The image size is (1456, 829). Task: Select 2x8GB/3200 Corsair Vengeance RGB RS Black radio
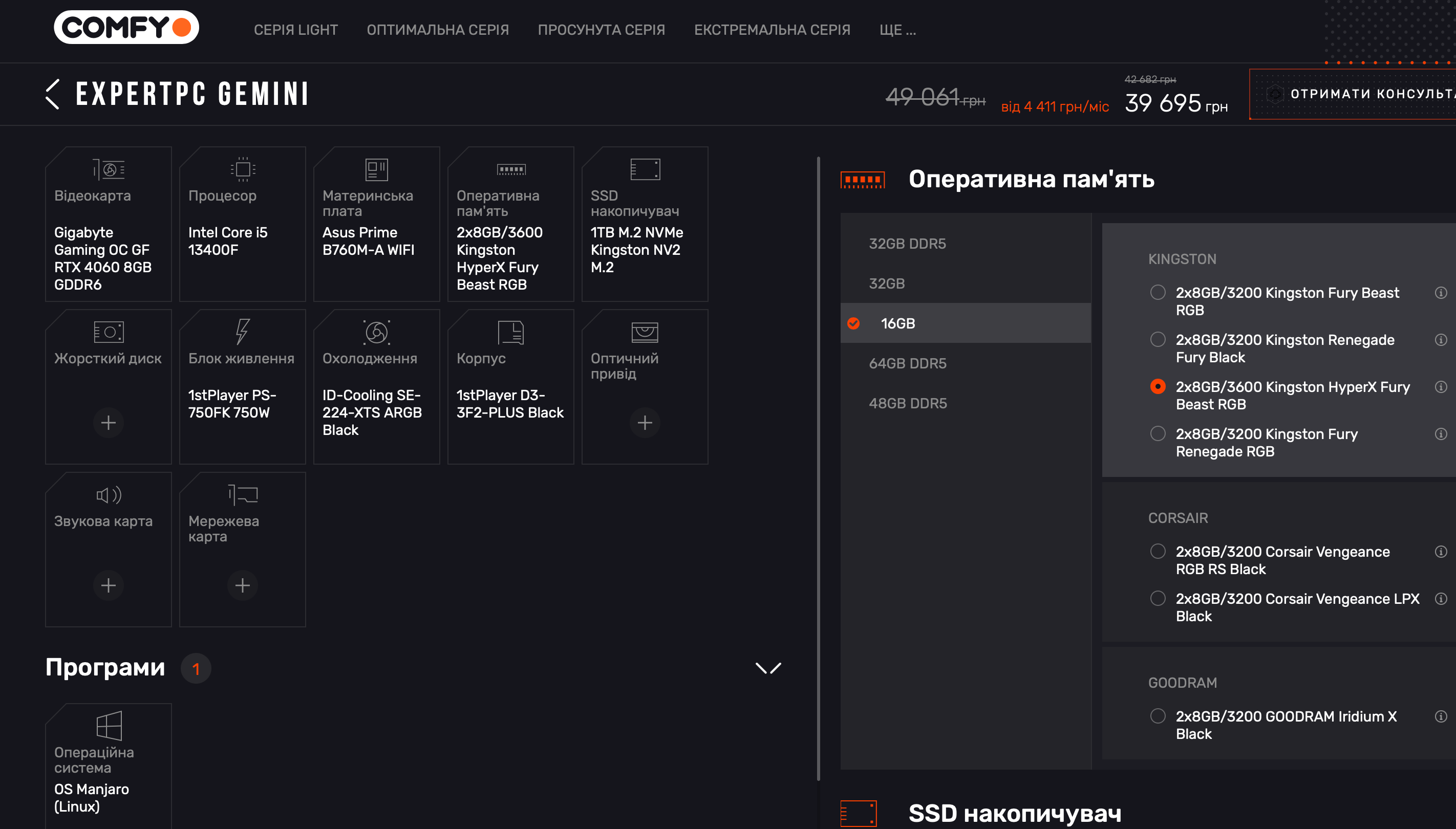click(1158, 551)
